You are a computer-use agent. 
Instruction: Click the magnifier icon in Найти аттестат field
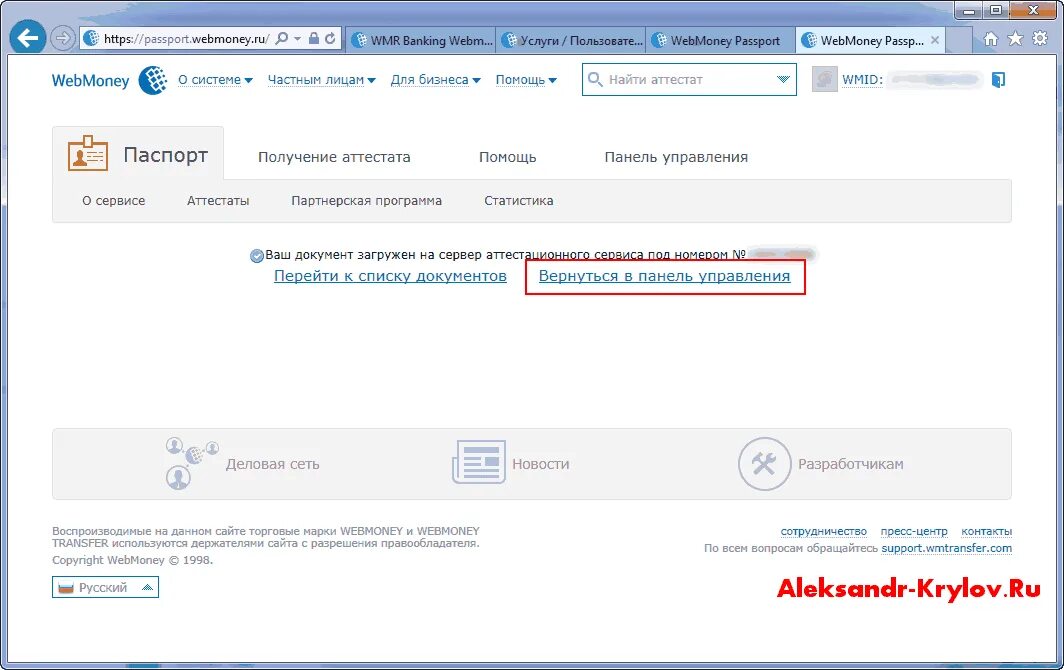pyautogui.click(x=595, y=79)
